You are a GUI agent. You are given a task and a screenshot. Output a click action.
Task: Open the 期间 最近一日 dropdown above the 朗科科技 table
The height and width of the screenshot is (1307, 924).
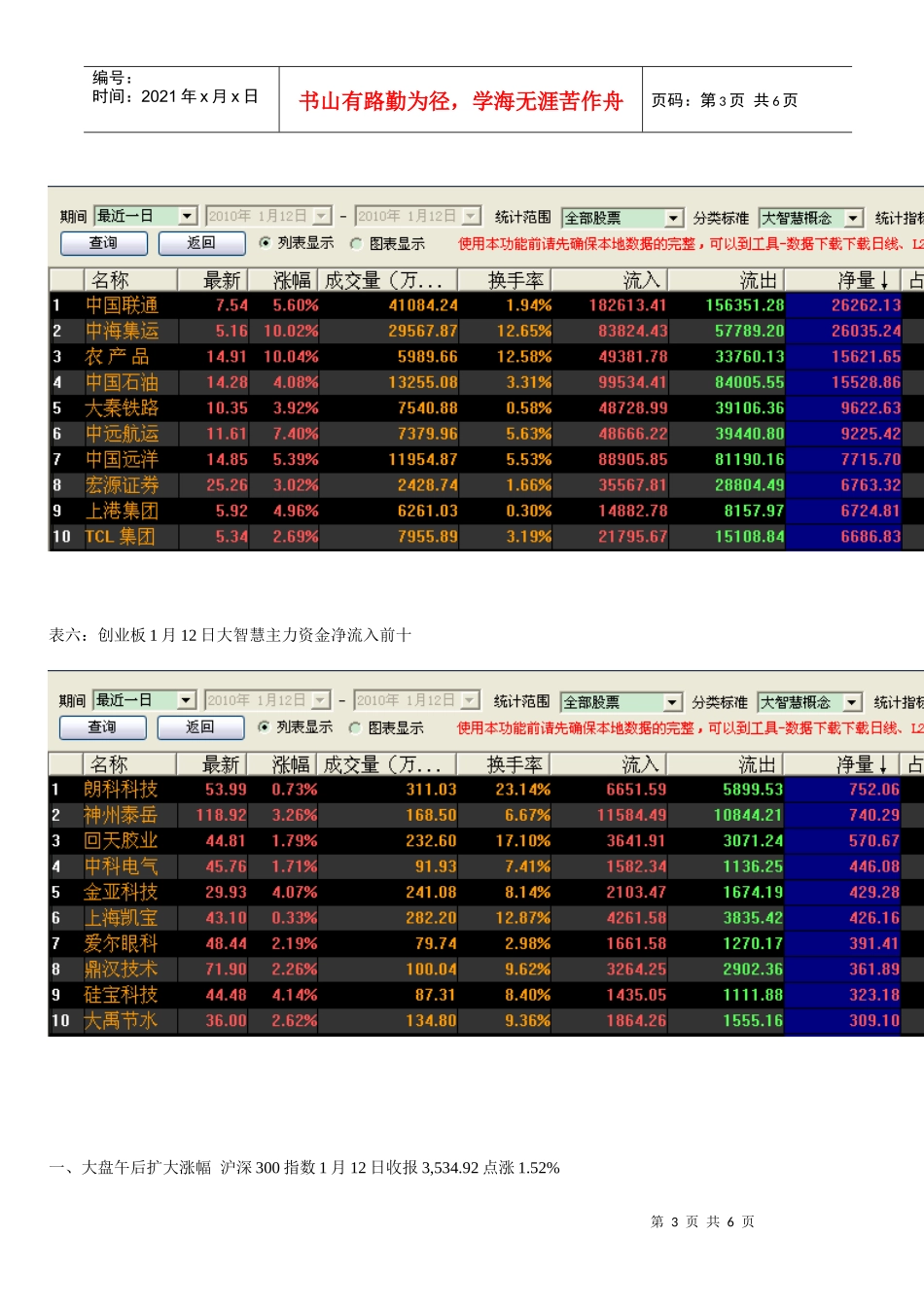[145, 700]
